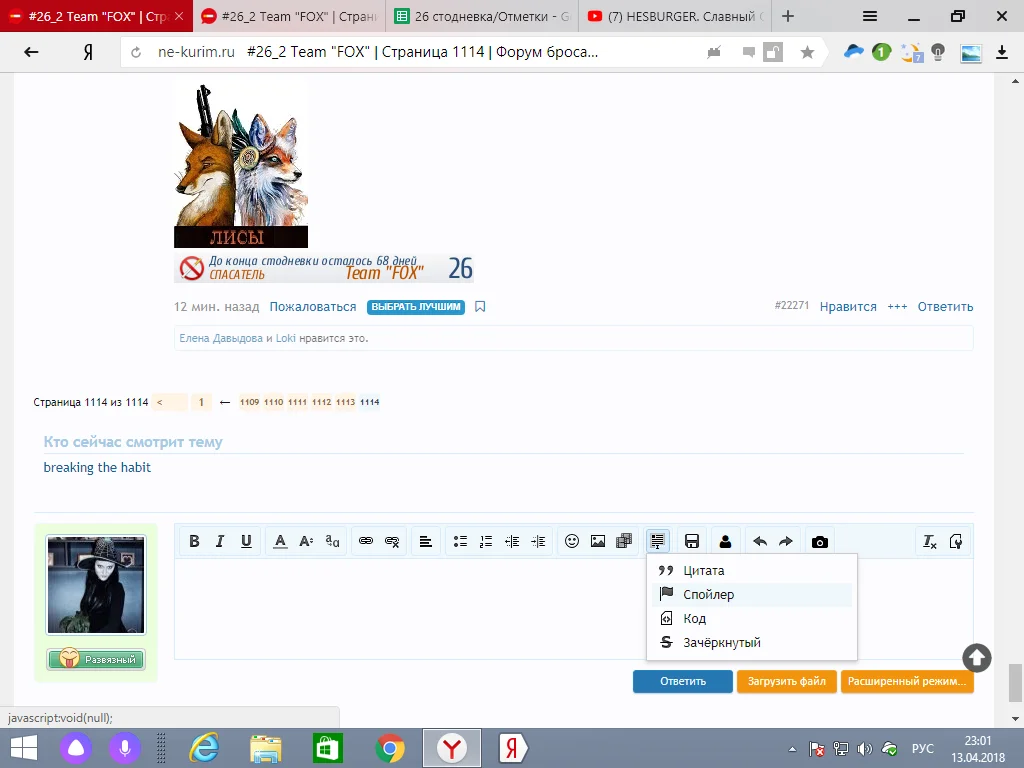Remove link with unlink icon

pos(392,541)
